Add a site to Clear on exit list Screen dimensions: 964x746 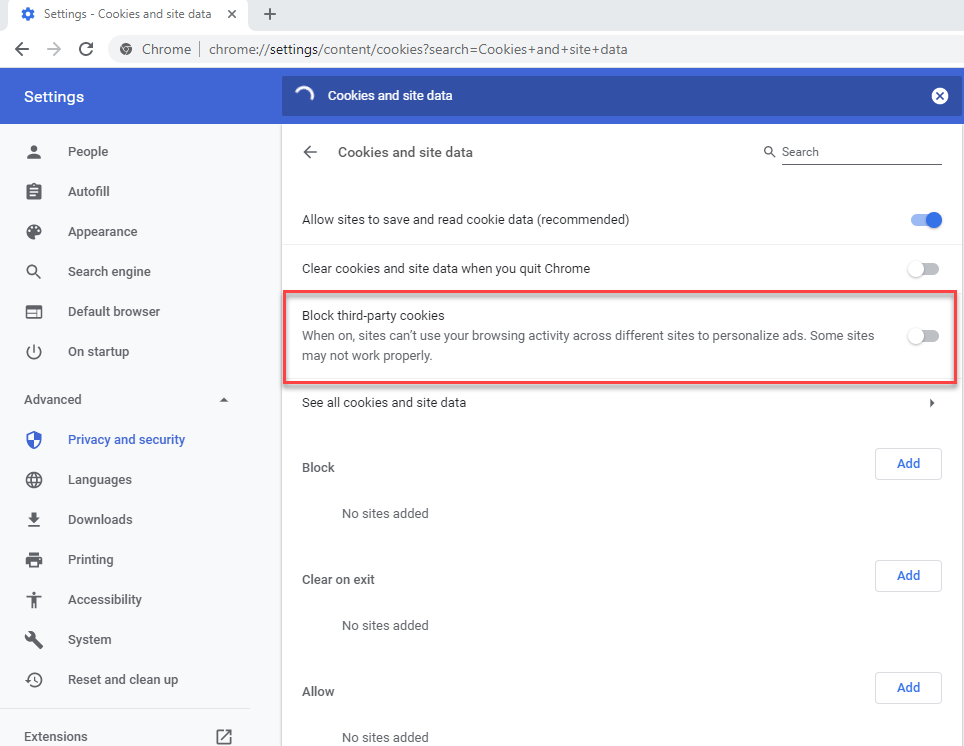coord(907,576)
